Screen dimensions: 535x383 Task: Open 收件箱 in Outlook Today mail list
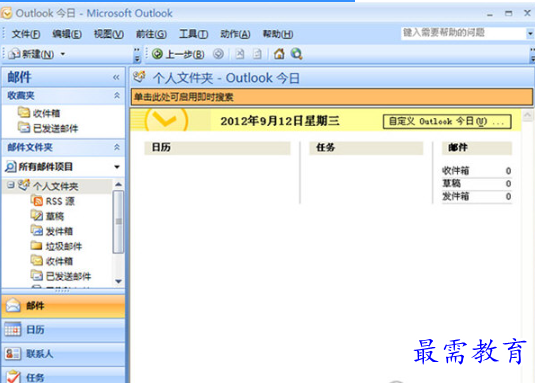[x=456, y=171]
